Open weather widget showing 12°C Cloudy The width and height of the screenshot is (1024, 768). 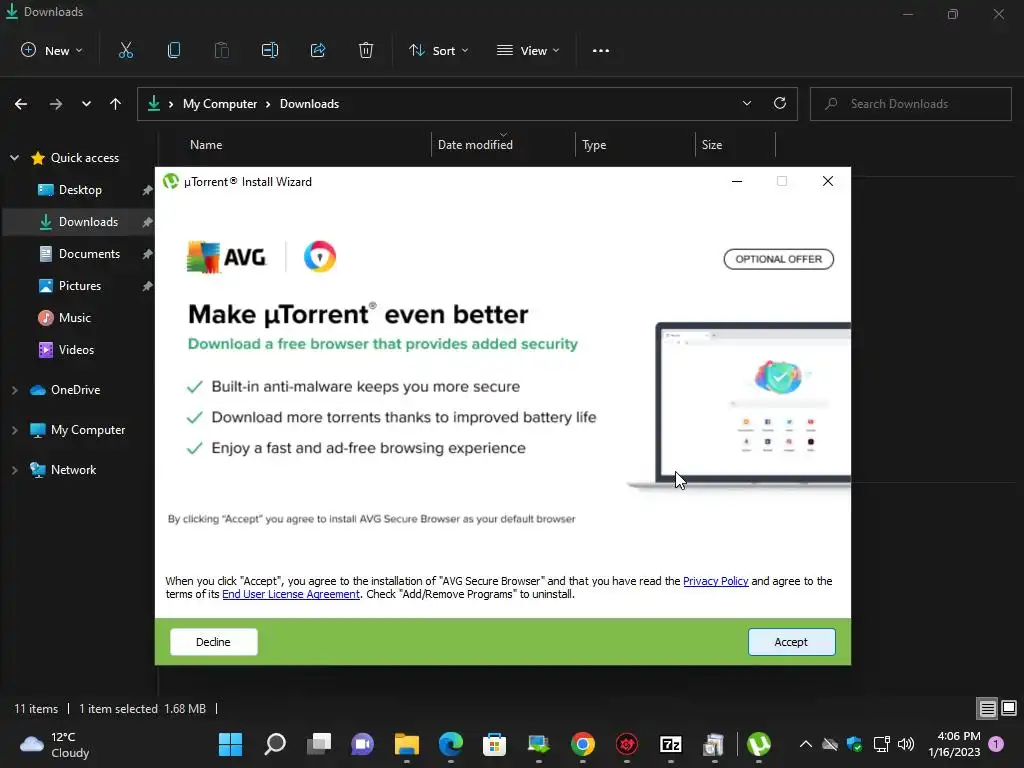[x=55, y=744]
